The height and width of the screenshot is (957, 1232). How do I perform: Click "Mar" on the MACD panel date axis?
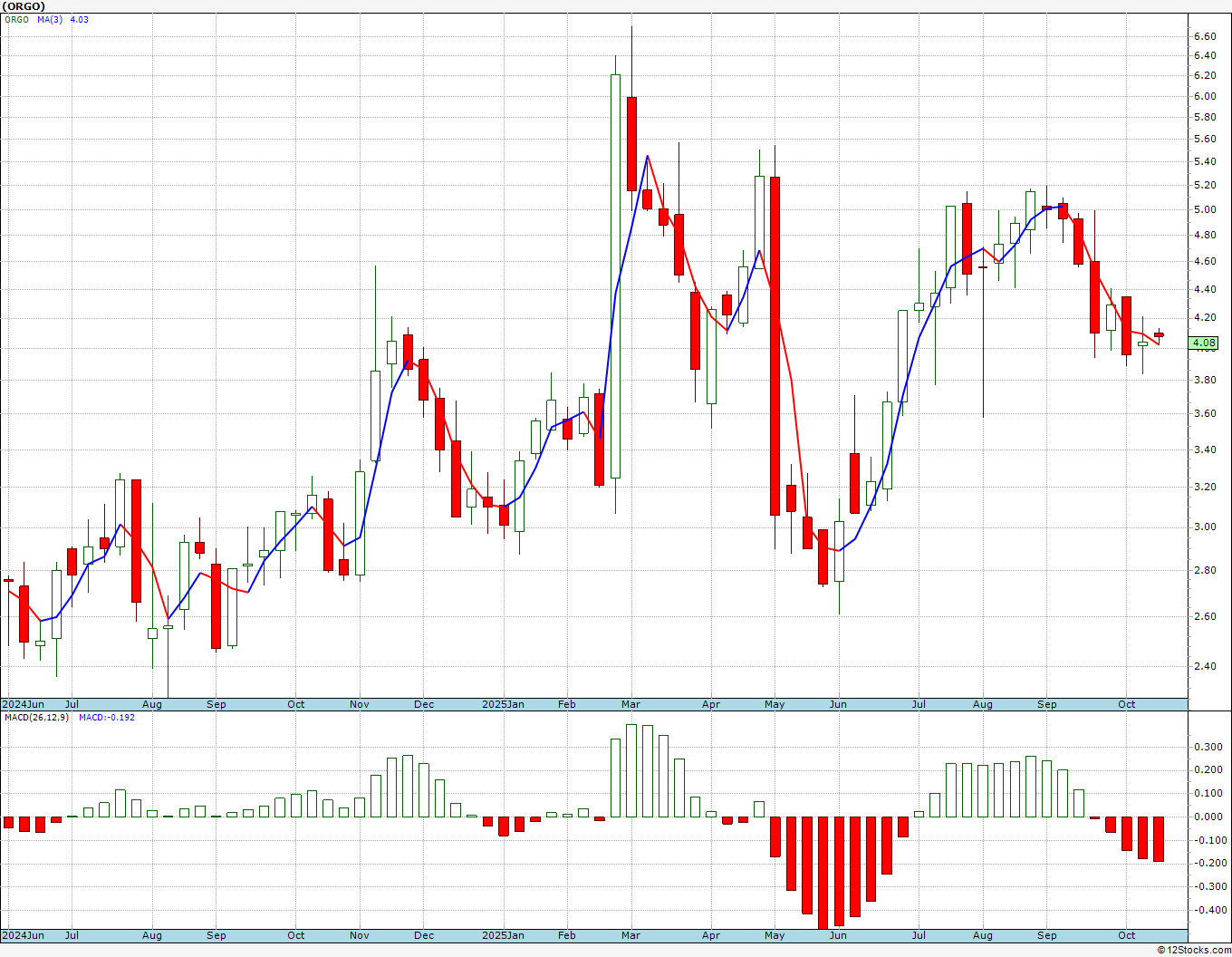[630, 935]
